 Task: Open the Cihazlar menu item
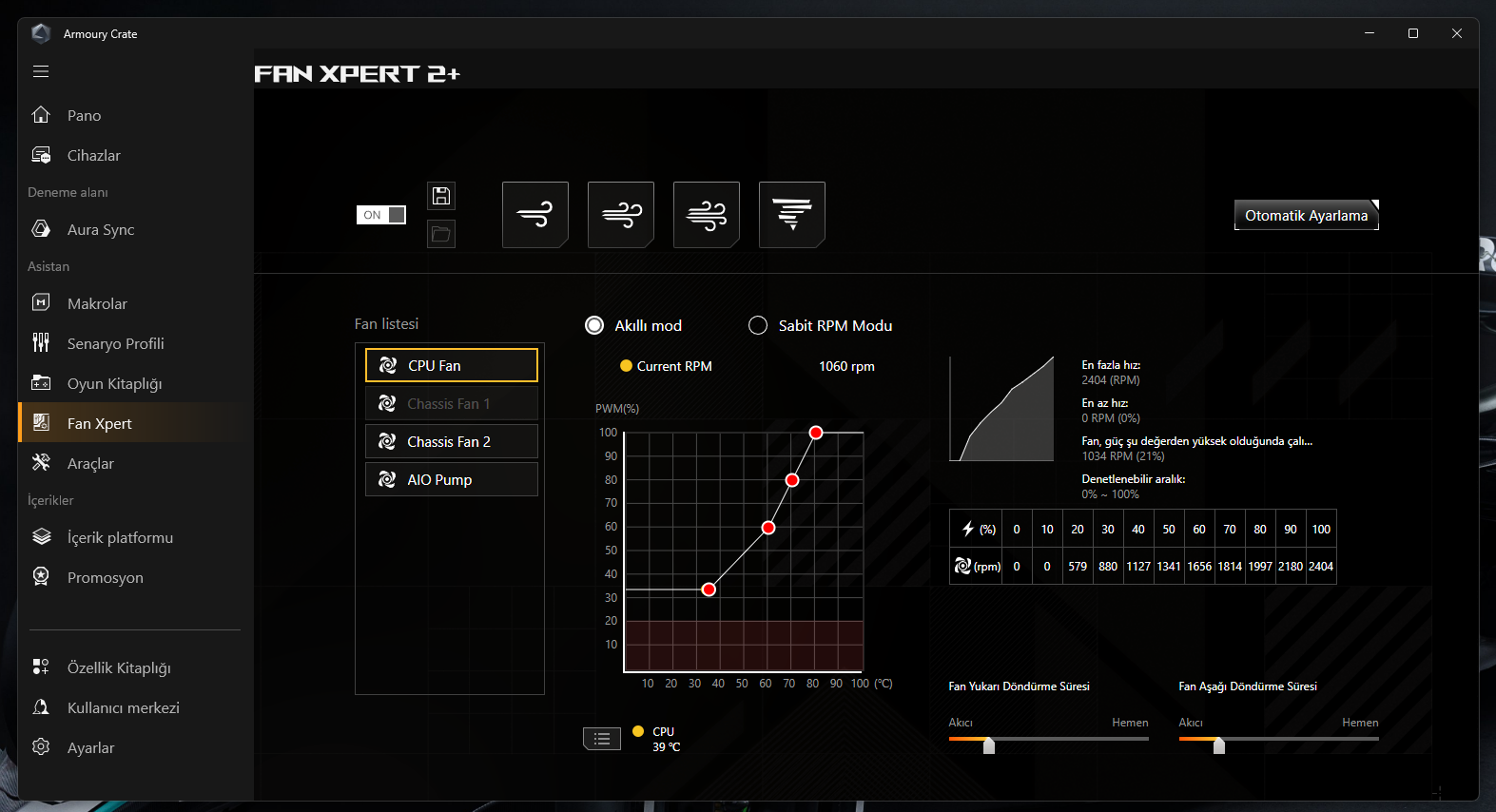point(136,155)
